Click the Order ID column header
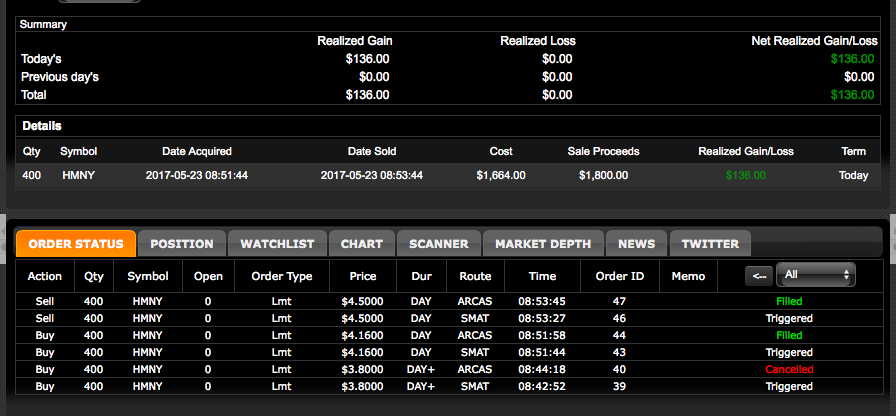Viewport: 896px width, 416px height. click(618, 276)
